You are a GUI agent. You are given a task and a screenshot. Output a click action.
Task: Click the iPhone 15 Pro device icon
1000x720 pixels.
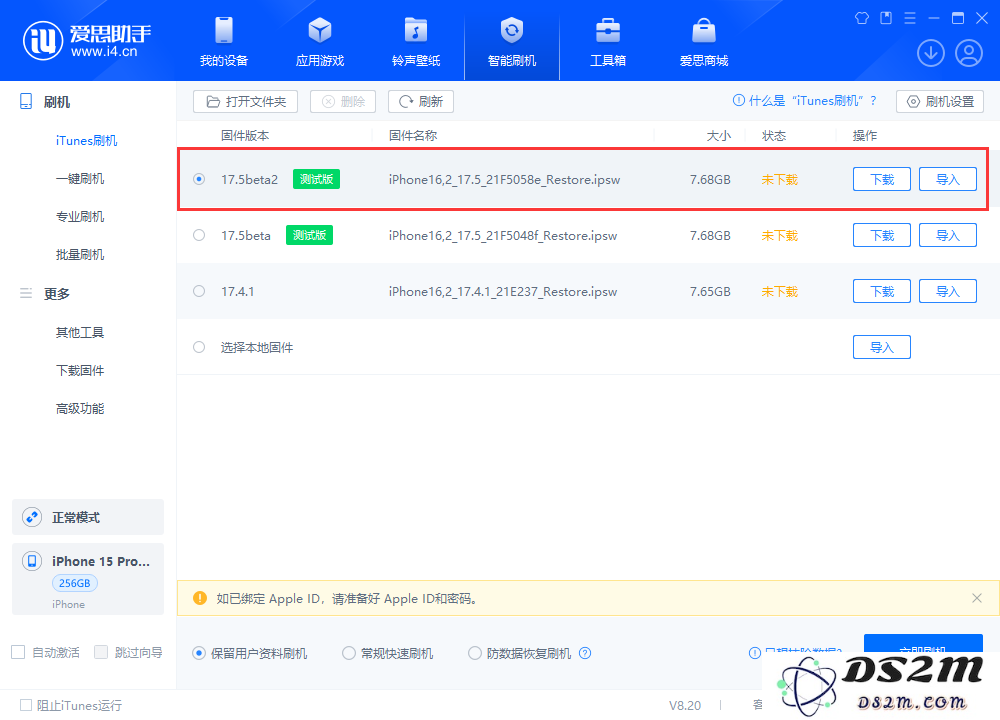tap(32, 561)
